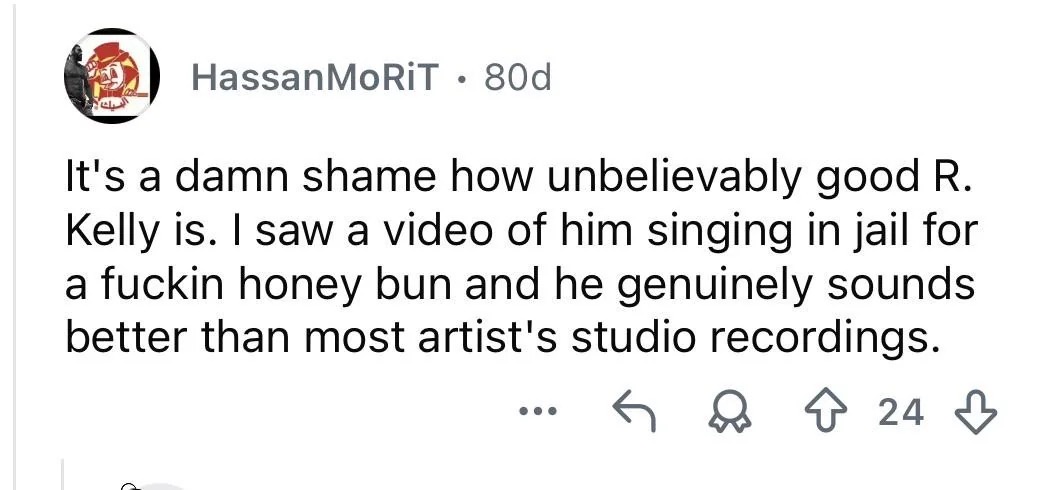Click the line beginning "Kelly is. I saw"
The width and height of the screenshot is (1048, 490).
pyautogui.click(x=521, y=232)
